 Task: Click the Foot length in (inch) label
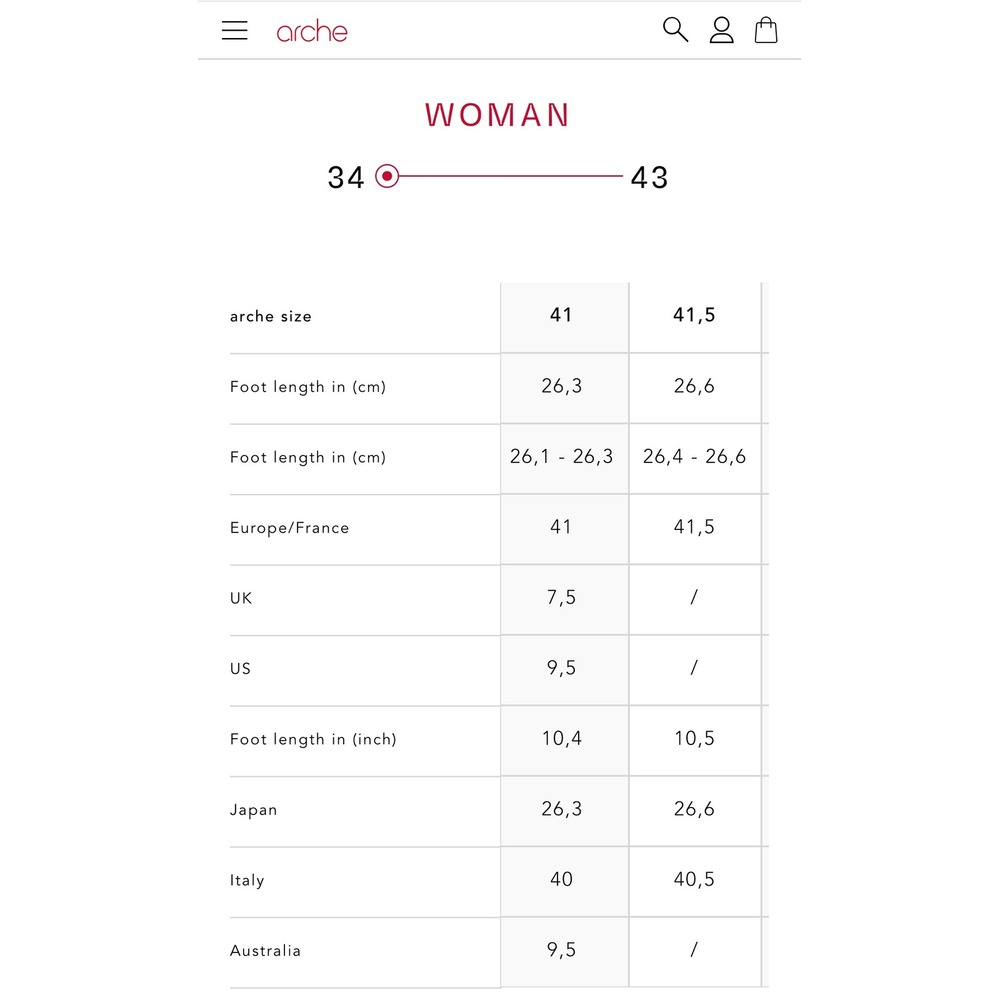click(x=313, y=740)
